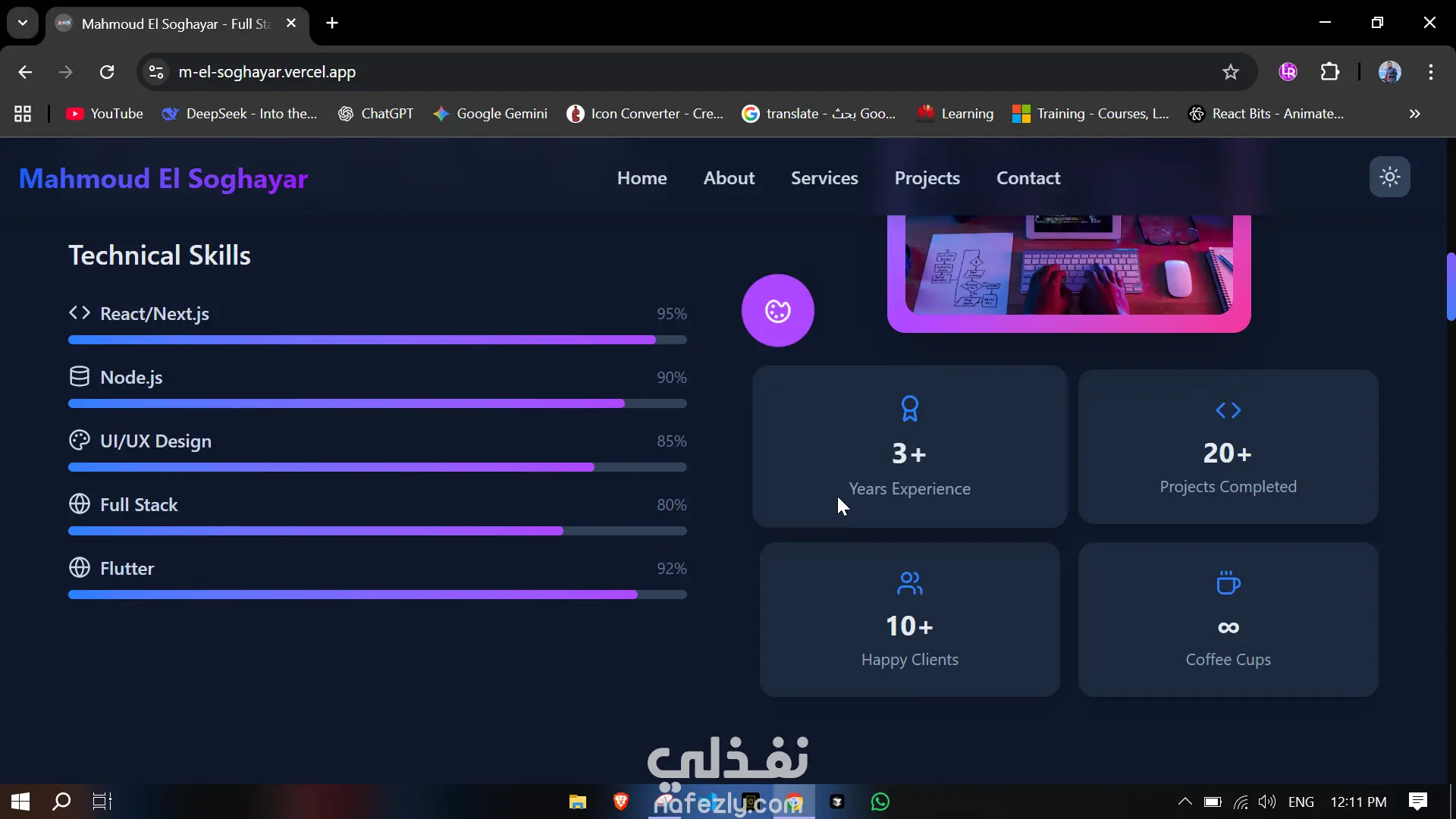Click the purple palette floating button
The height and width of the screenshot is (819, 1456).
point(777,311)
